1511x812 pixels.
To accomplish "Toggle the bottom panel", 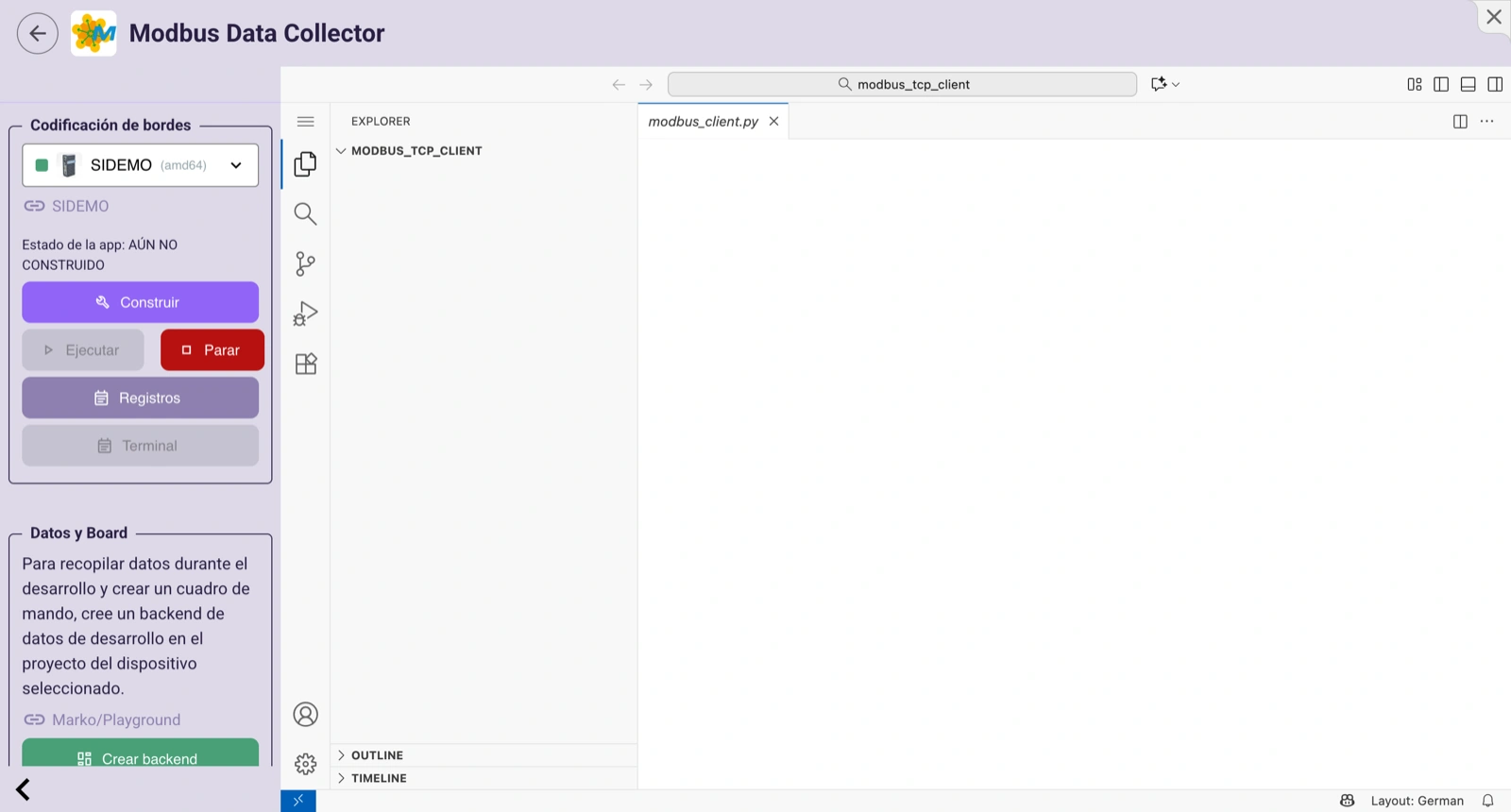I will tap(1469, 84).
